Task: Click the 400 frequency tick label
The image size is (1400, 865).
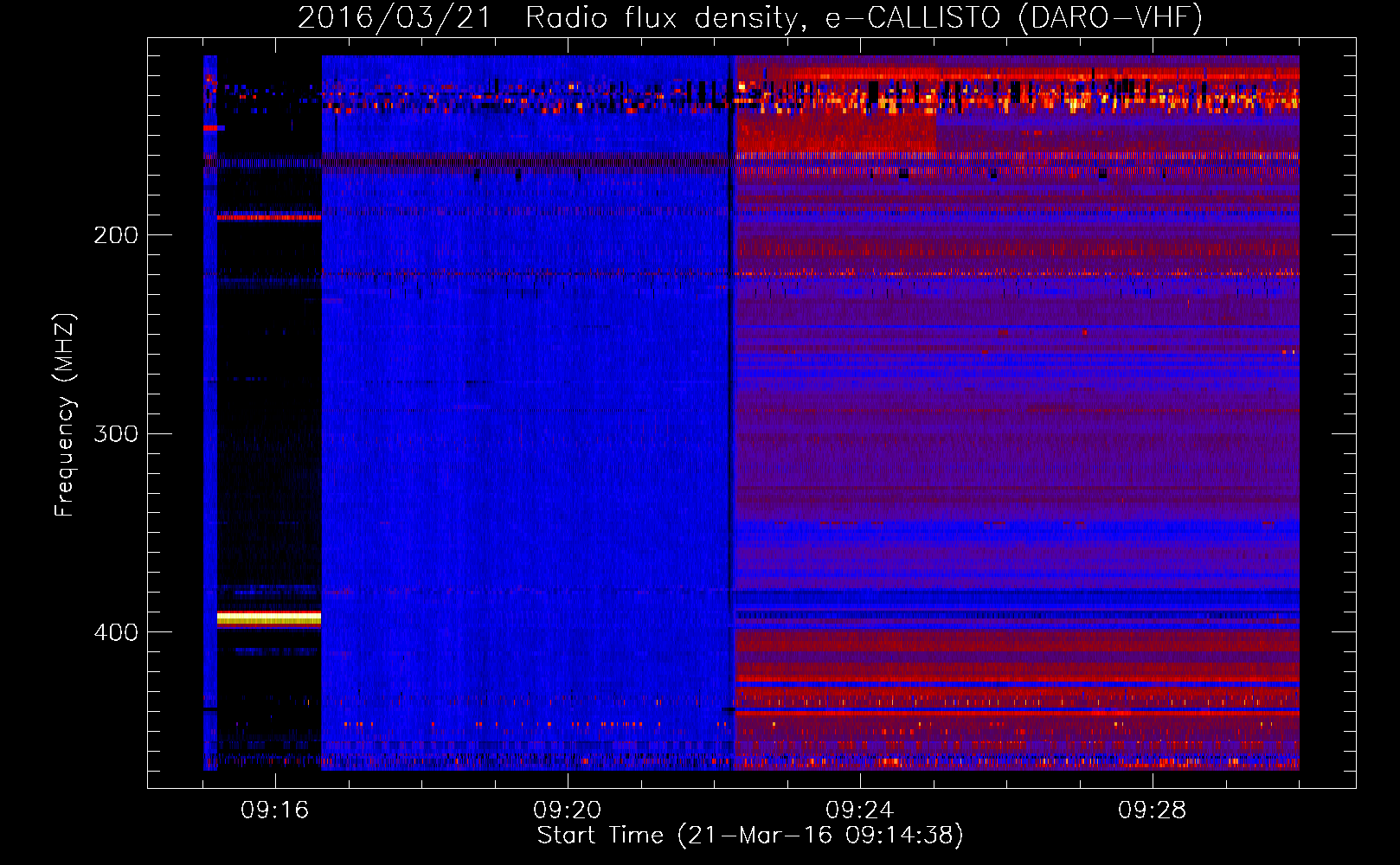Action: coord(116,632)
